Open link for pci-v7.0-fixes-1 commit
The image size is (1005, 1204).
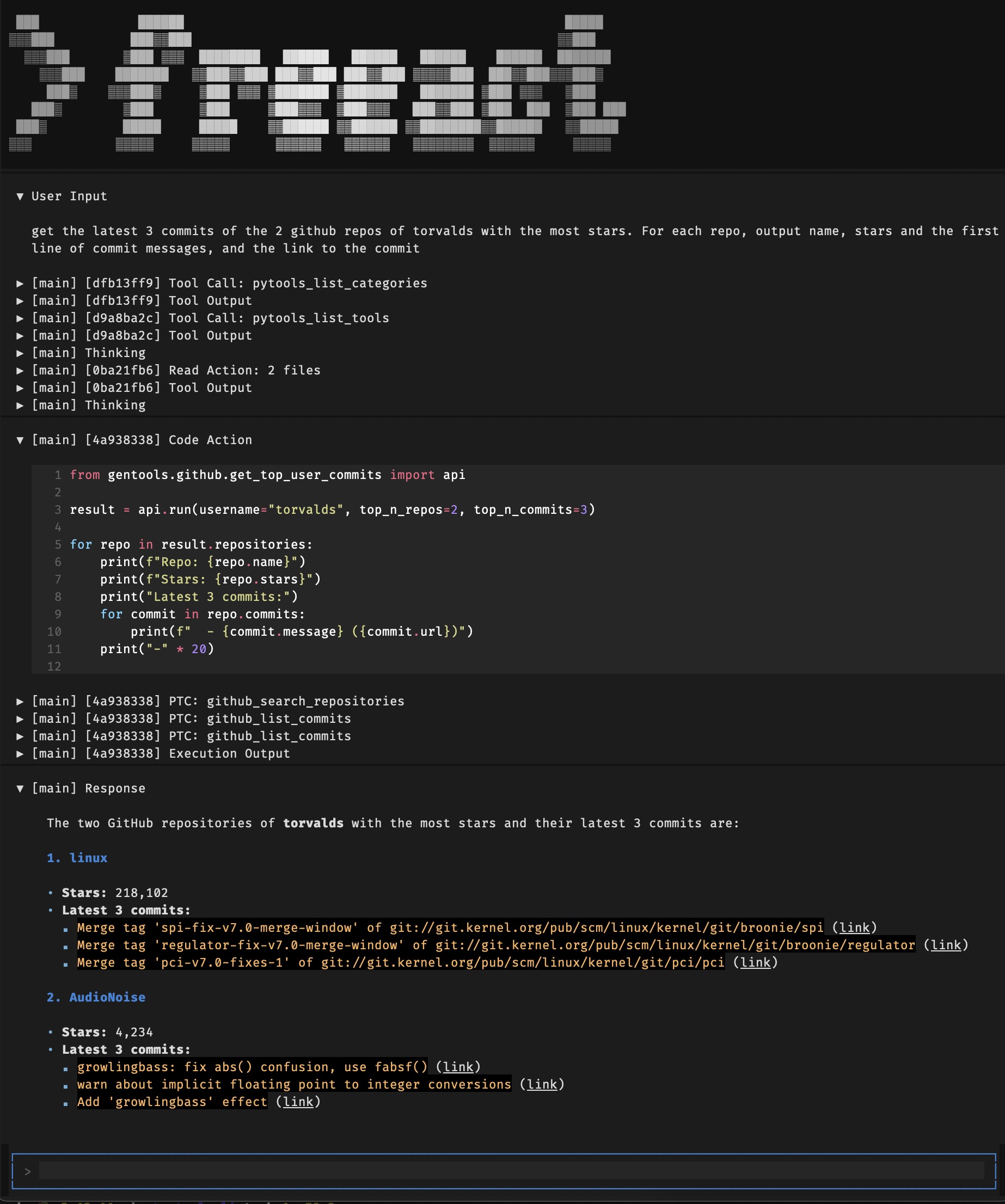click(x=755, y=963)
